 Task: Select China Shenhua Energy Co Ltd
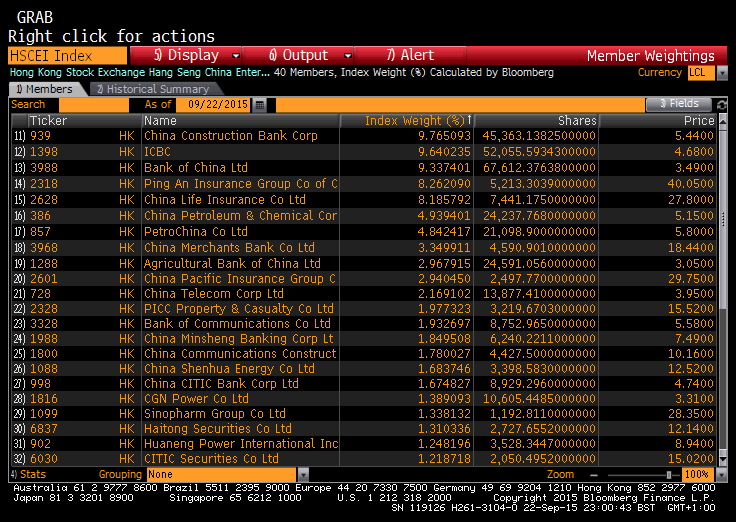coord(229,368)
